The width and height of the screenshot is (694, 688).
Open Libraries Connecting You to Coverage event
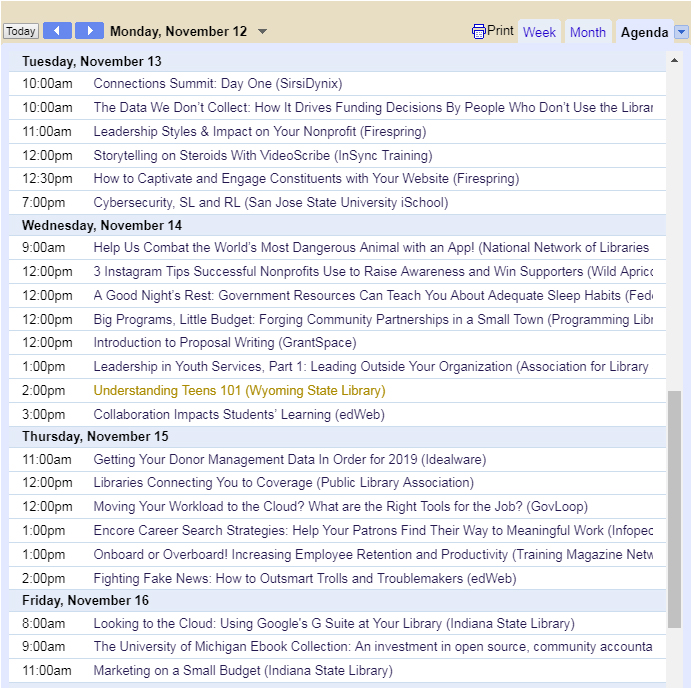284,482
